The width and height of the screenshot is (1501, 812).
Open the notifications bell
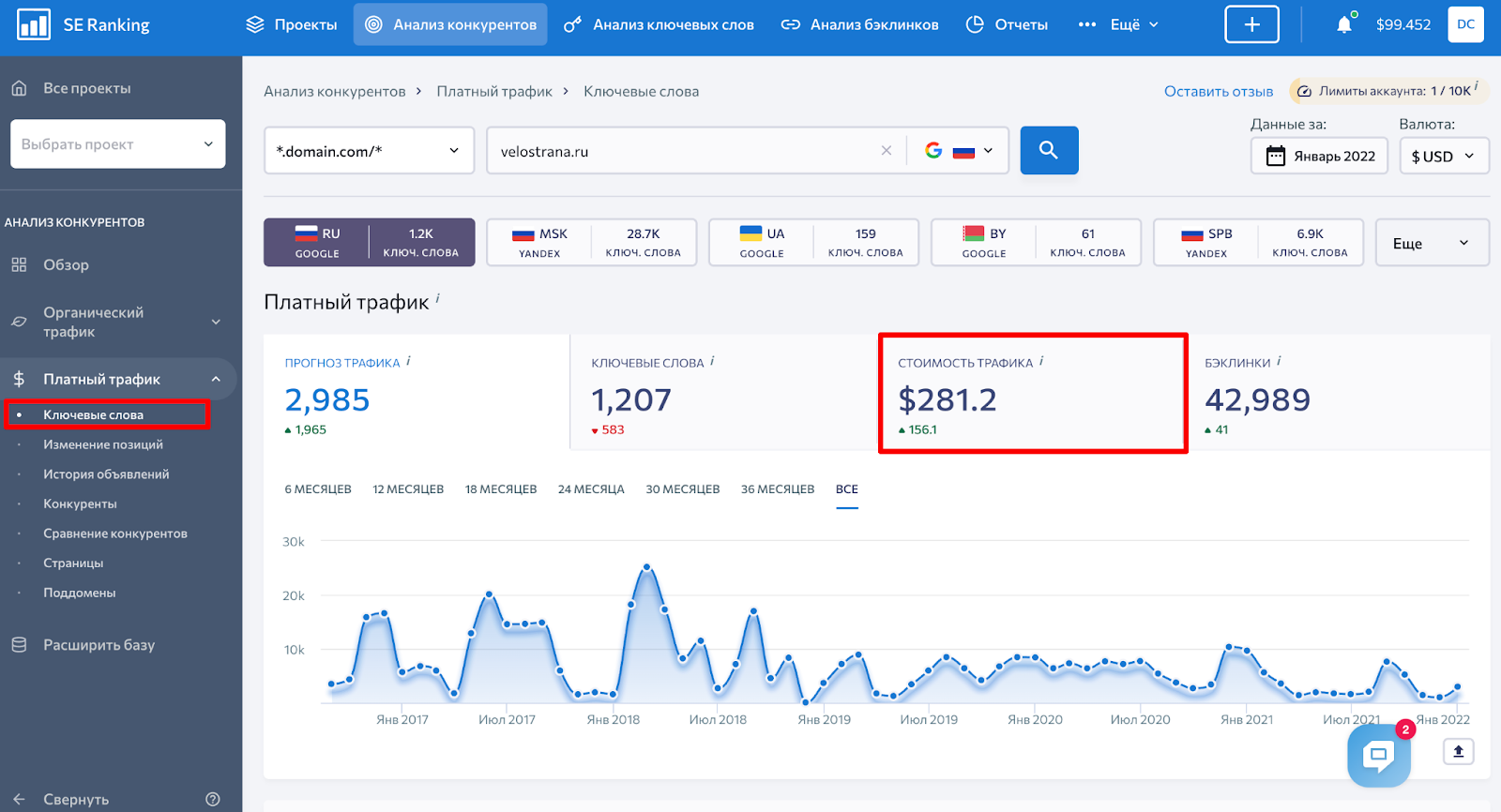point(1344,24)
